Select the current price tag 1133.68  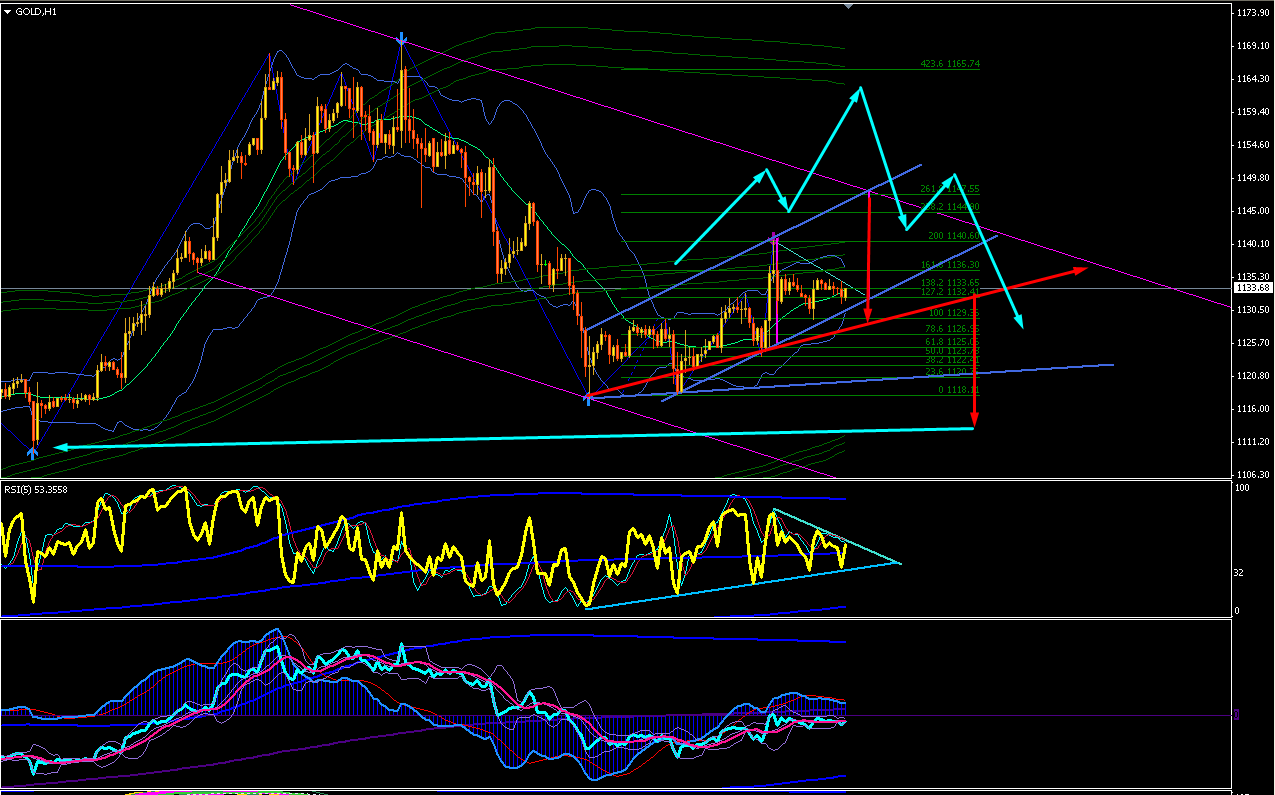pos(1253,288)
